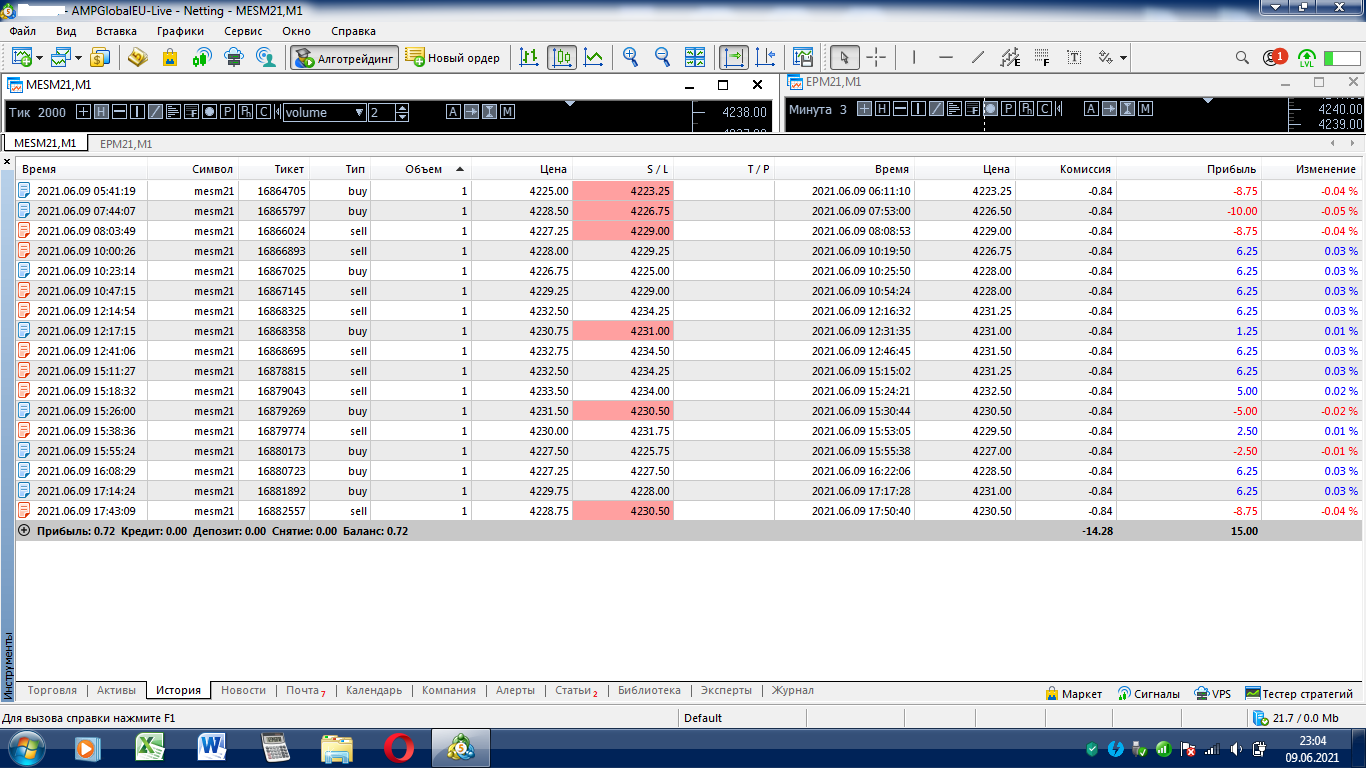The width and height of the screenshot is (1366, 768).
Task: Open the Вставка menu
Action: click(x=116, y=31)
